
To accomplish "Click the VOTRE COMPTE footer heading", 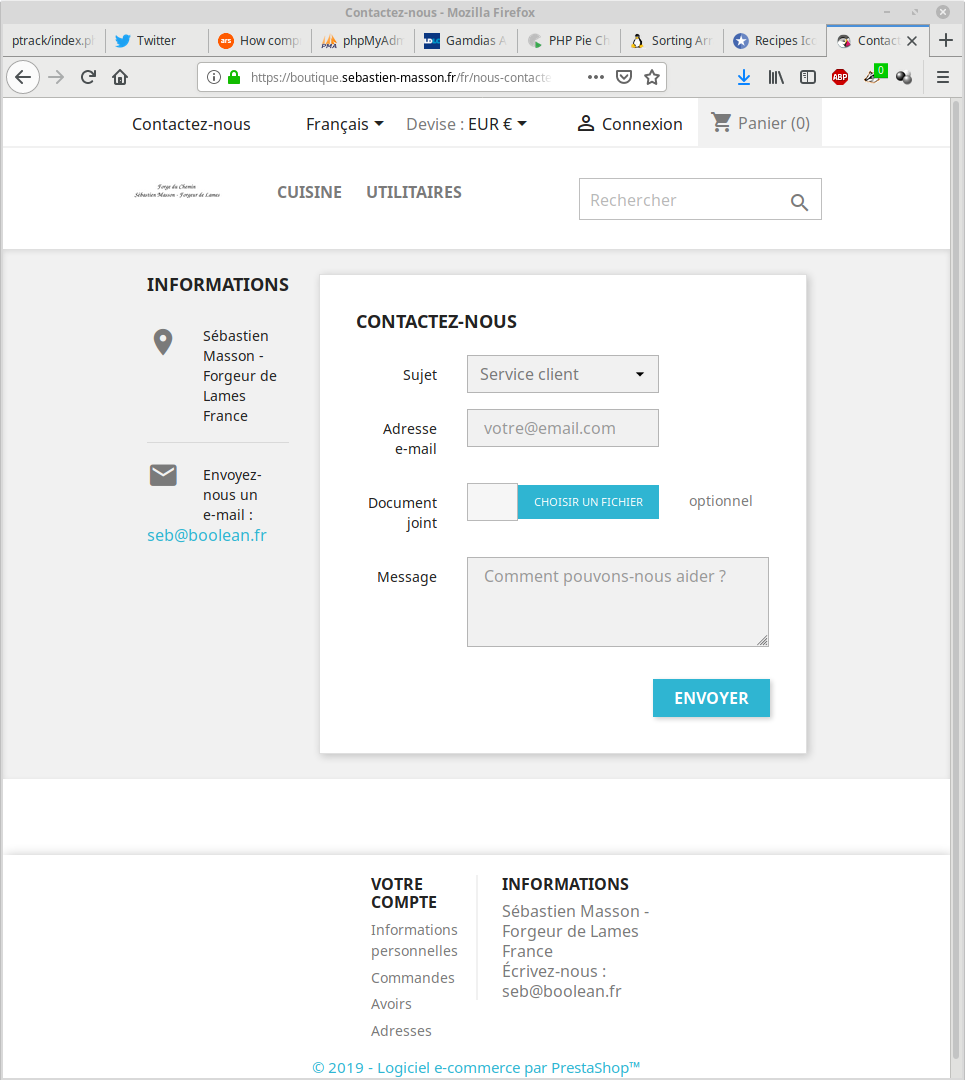I will 404,893.
